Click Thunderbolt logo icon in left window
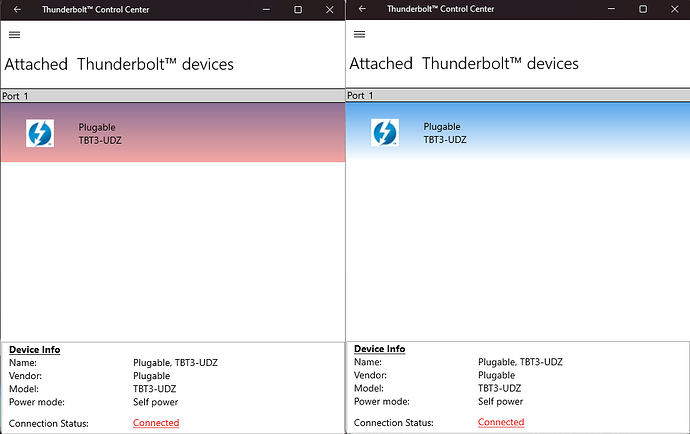Image resolution: width=690 pixels, height=434 pixels. (40, 133)
